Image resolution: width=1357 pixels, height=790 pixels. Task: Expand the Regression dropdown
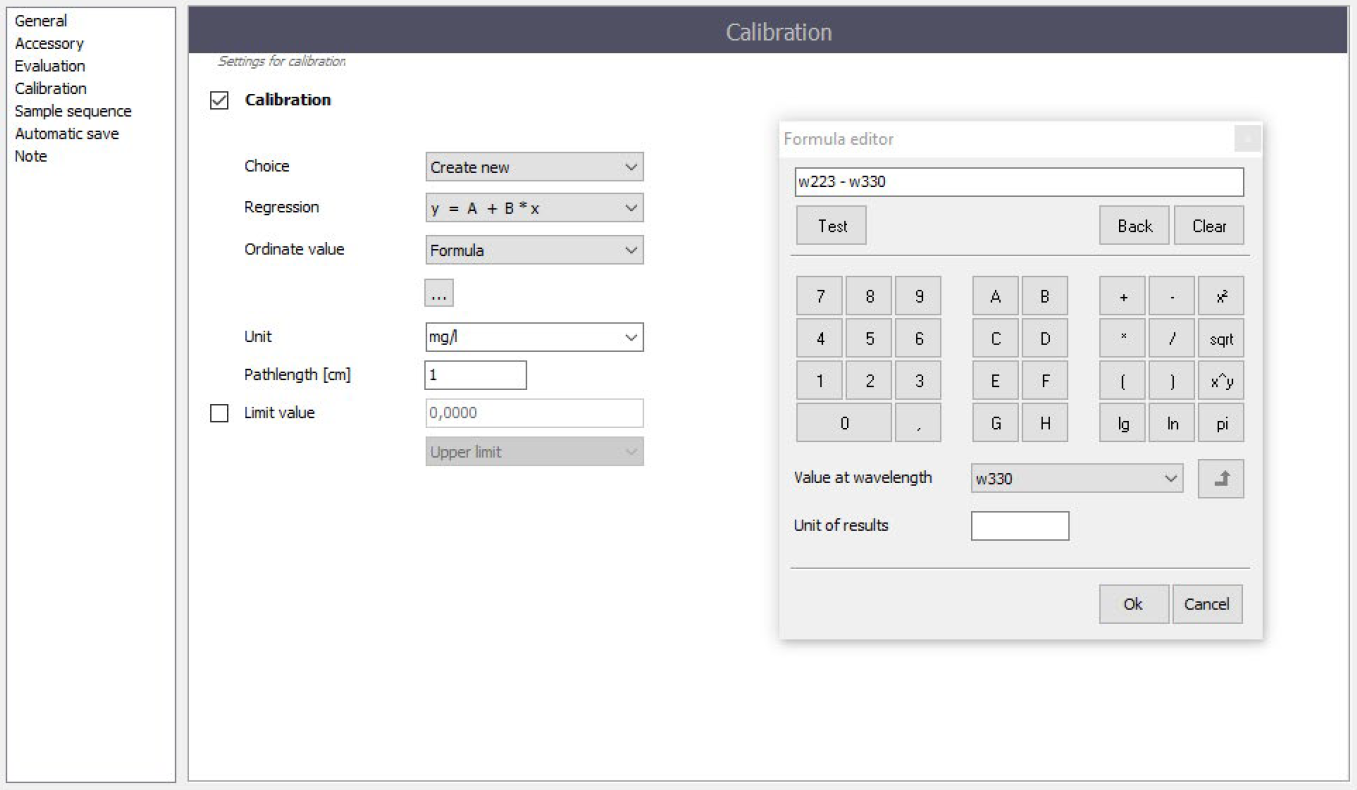click(534, 208)
